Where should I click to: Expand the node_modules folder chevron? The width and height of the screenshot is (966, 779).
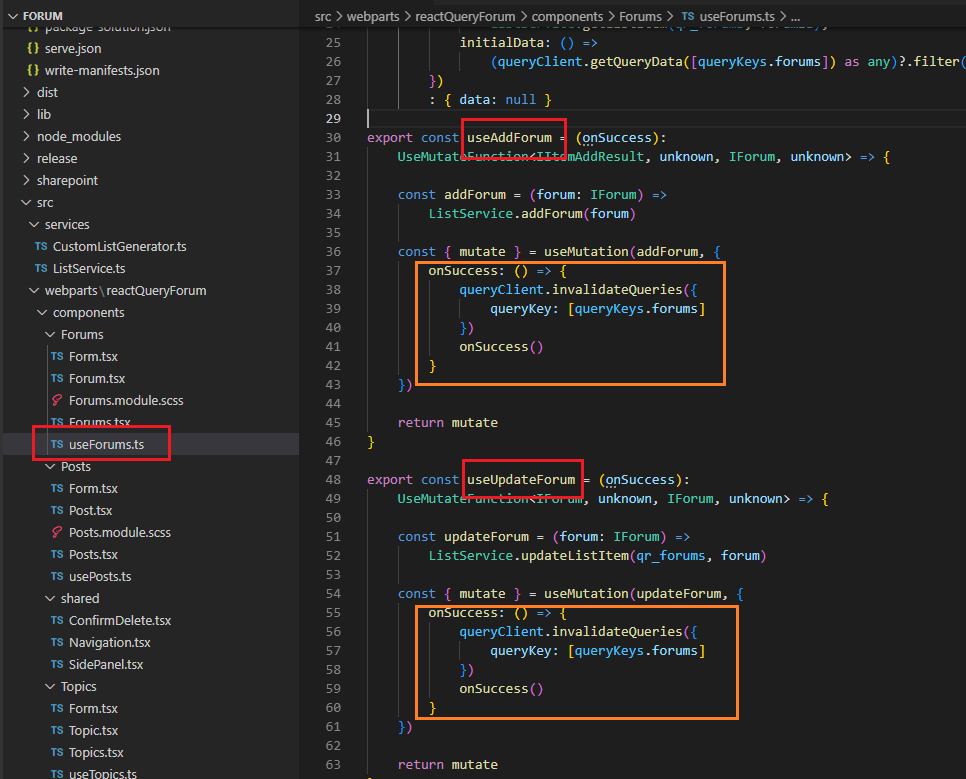pos(27,136)
